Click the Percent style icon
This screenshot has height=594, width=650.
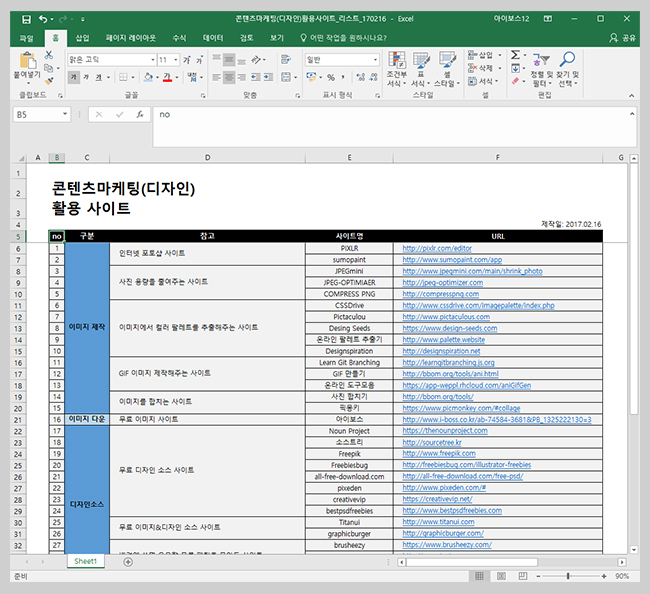pyautogui.click(x=331, y=78)
